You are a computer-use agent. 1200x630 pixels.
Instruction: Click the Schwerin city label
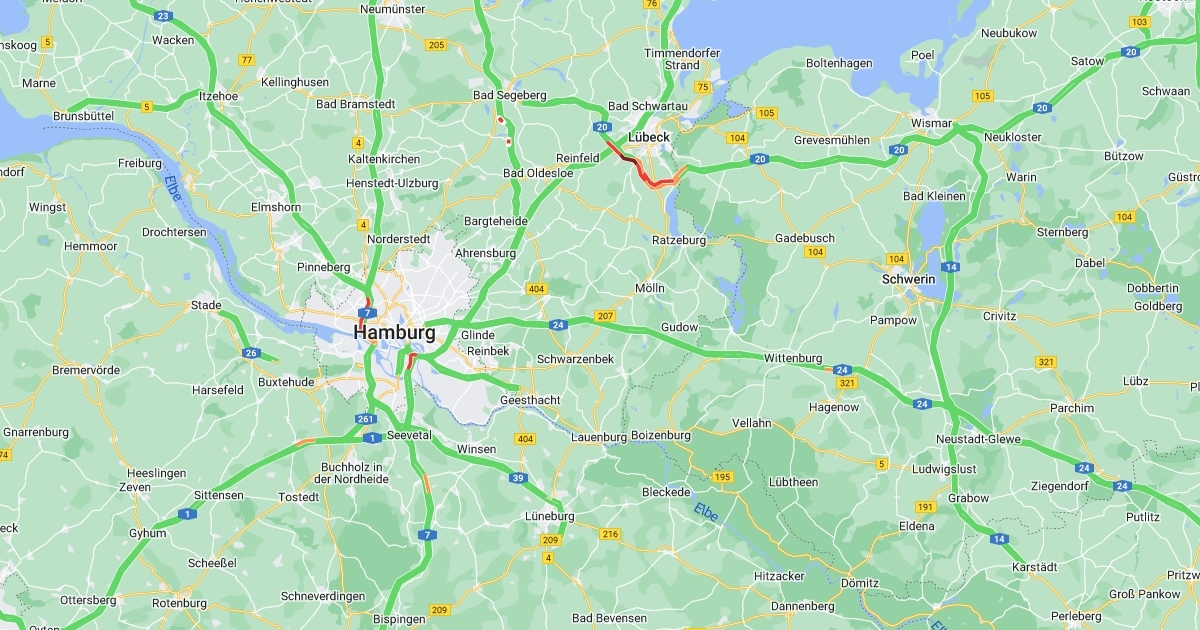(908, 279)
